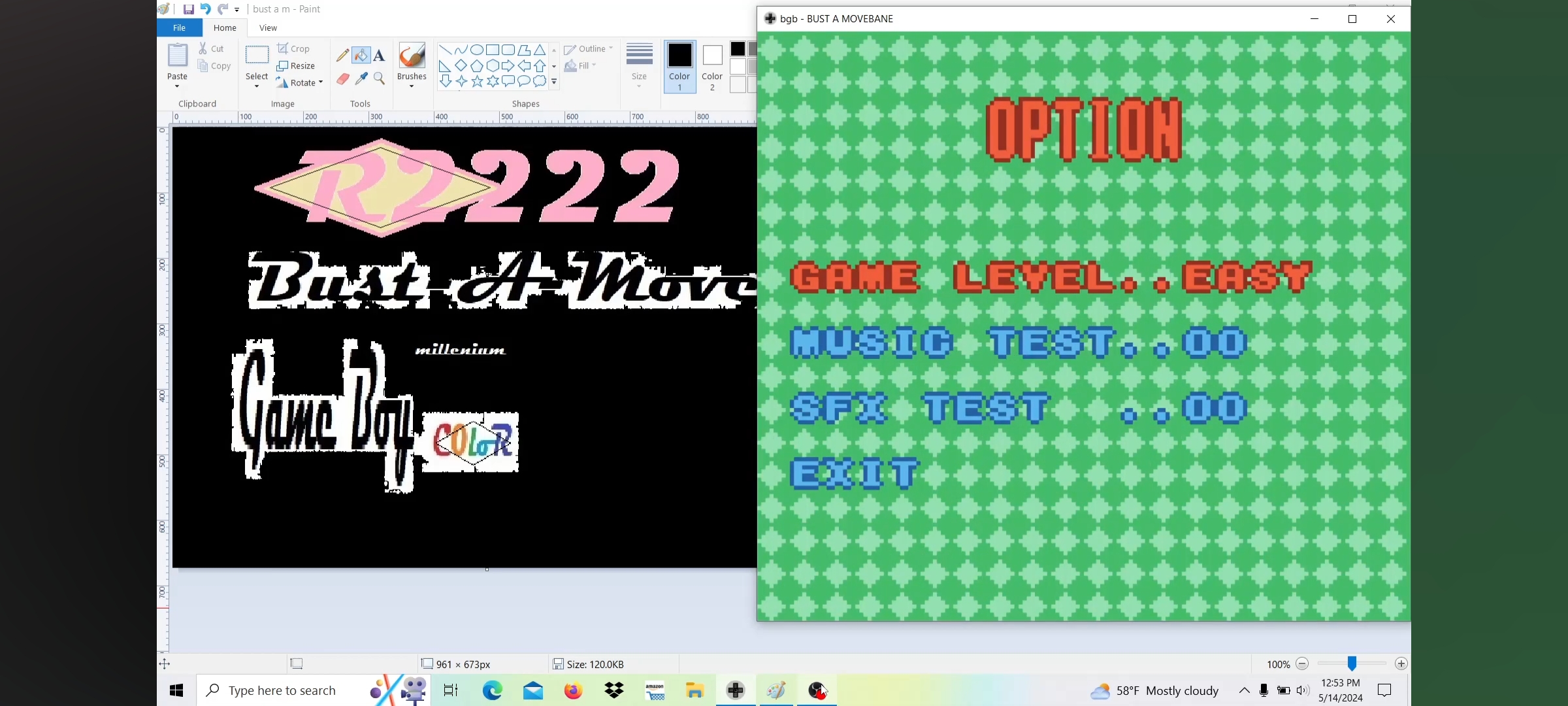1568x706 pixels.
Task: Expand the Brushes dropdown
Action: coord(412,86)
